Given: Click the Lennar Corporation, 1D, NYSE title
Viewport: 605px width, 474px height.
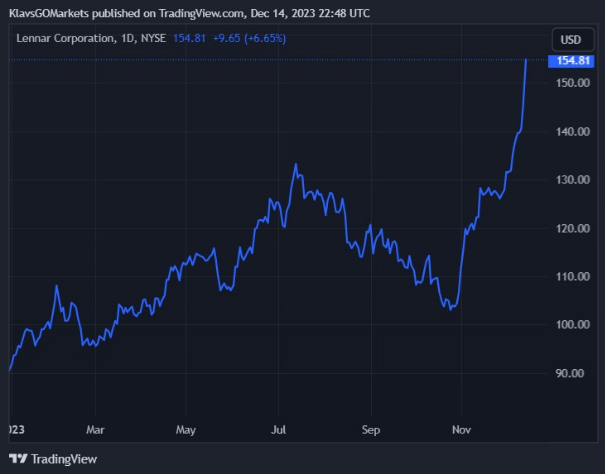Looking at the screenshot, I should click(91, 38).
